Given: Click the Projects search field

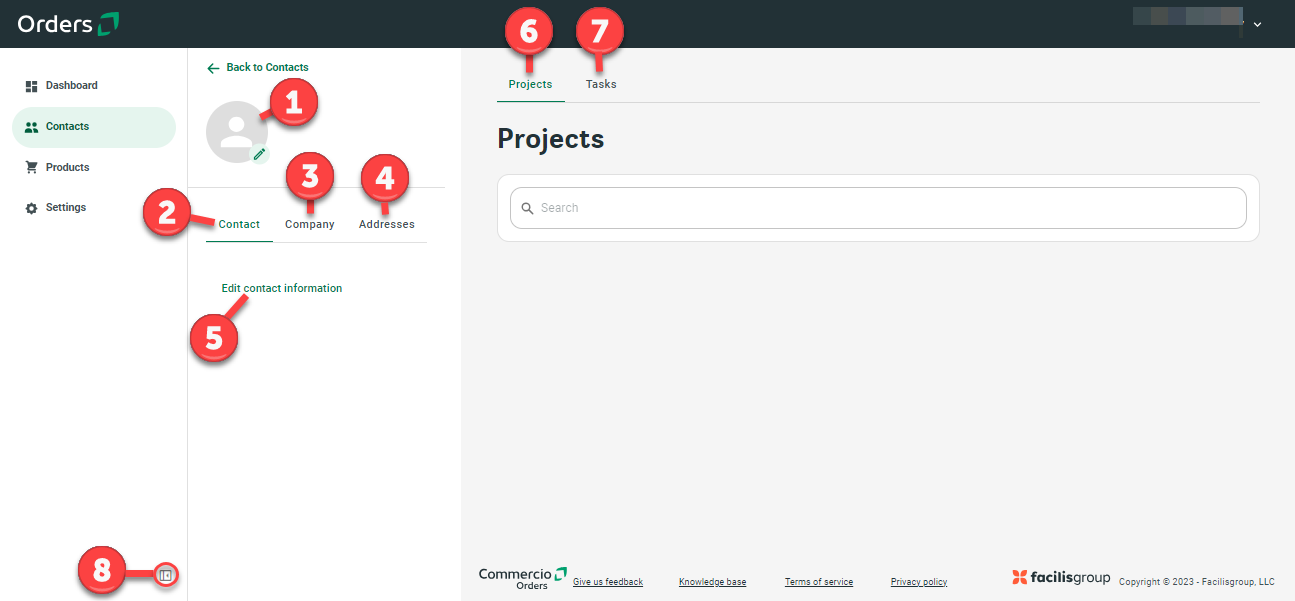Looking at the screenshot, I should click(878, 208).
